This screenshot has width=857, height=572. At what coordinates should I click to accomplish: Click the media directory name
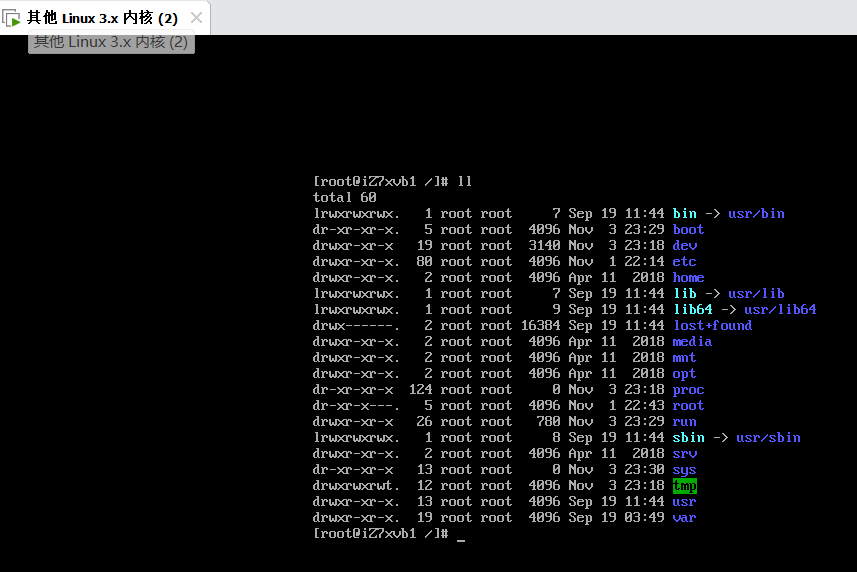click(692, 341)
